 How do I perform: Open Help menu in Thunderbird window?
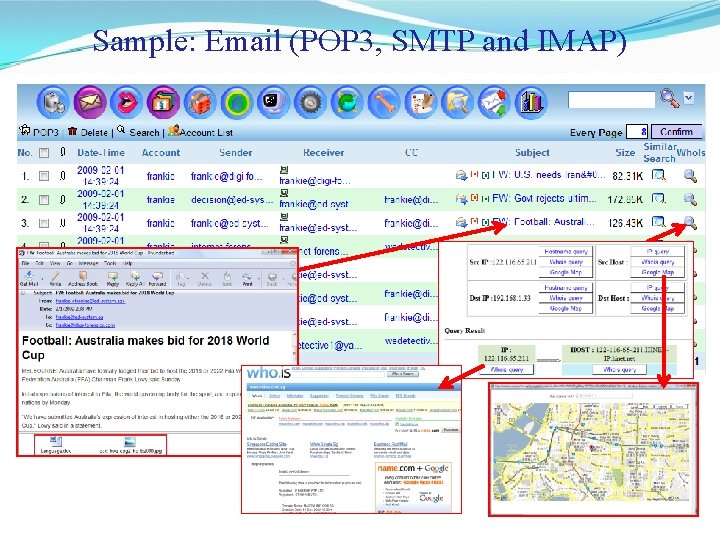coord(128,264)
